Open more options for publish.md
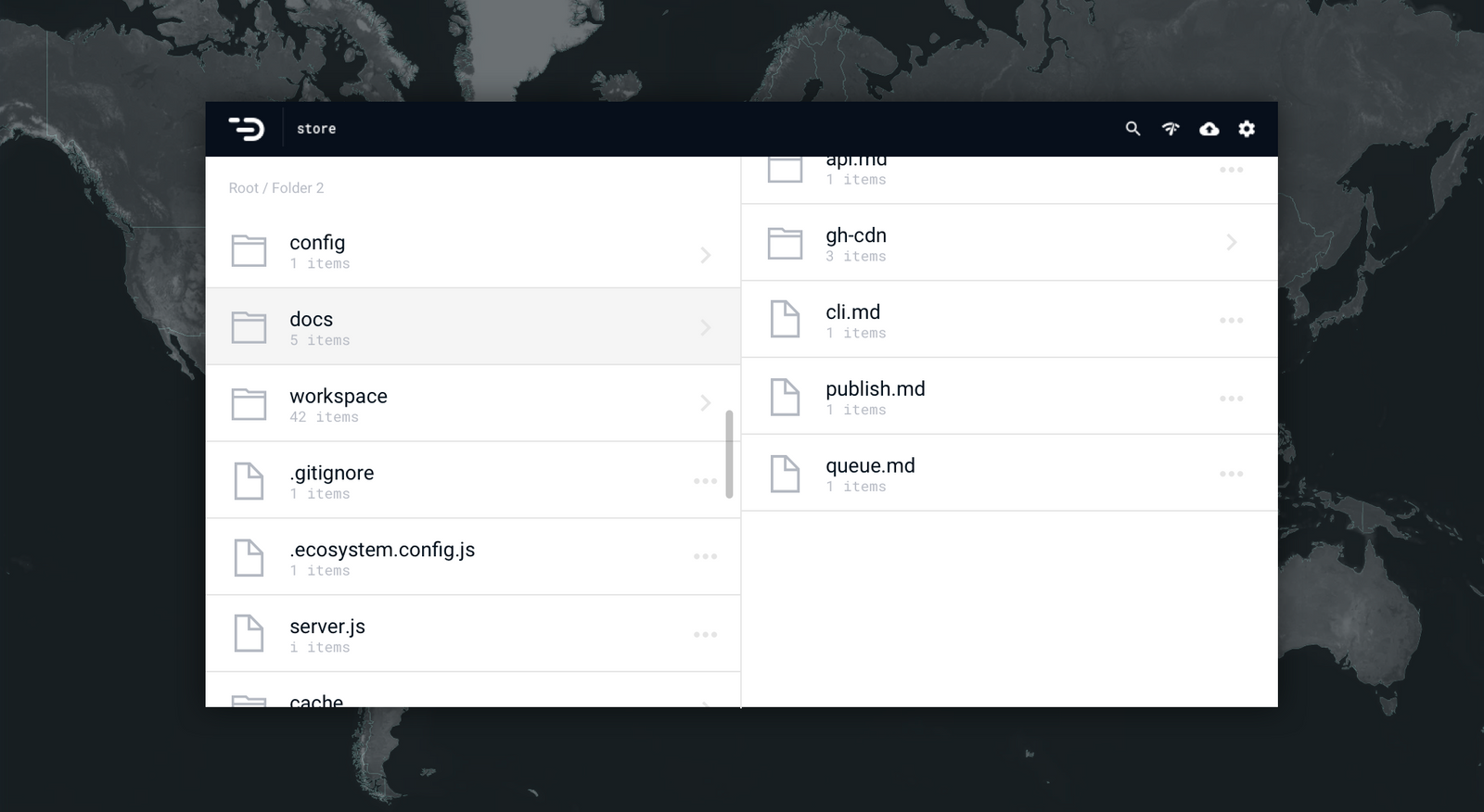 pyautogui.click(x=1231, y=399)
